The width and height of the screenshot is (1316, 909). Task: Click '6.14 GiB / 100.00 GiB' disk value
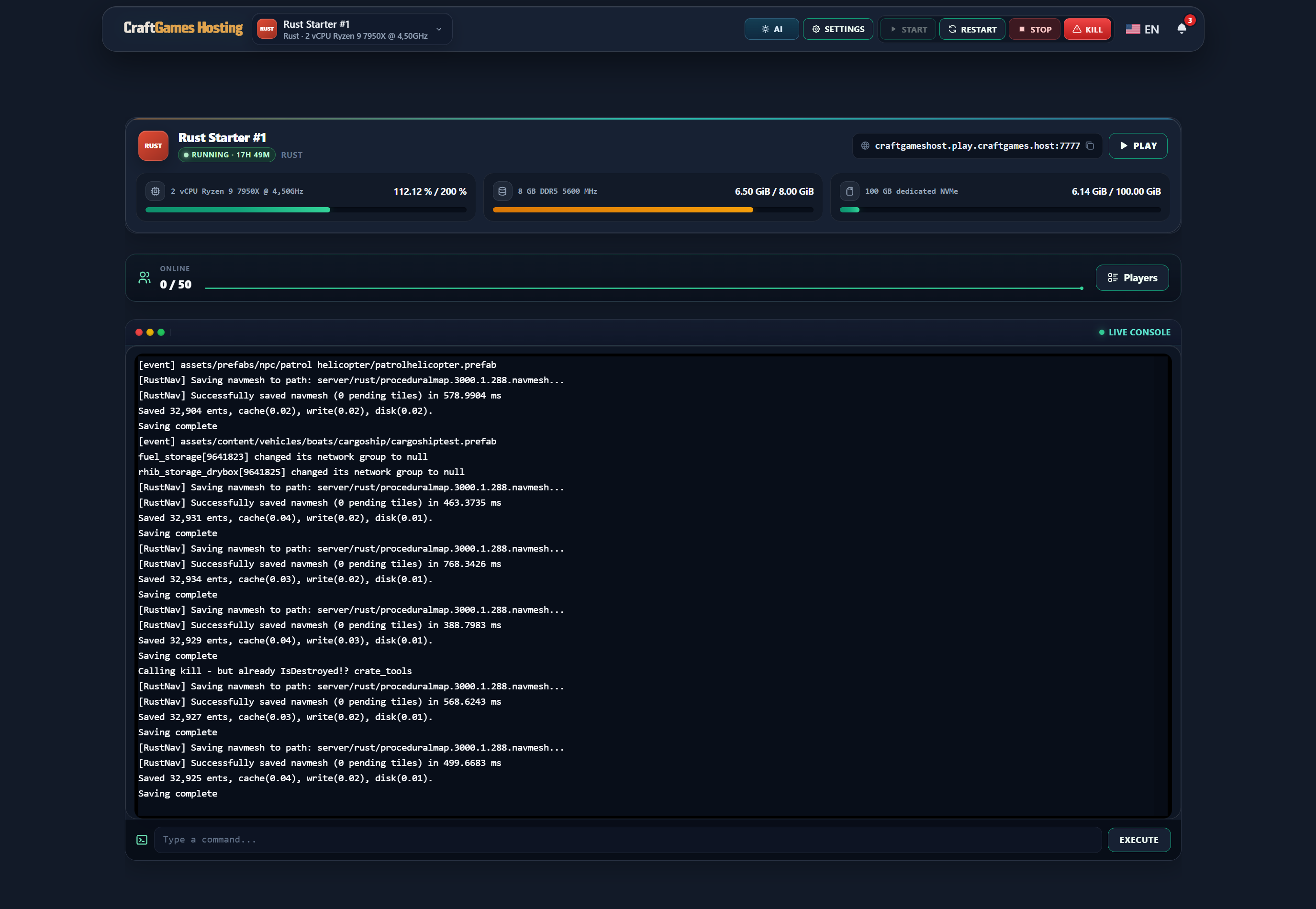coord(1115,191)
